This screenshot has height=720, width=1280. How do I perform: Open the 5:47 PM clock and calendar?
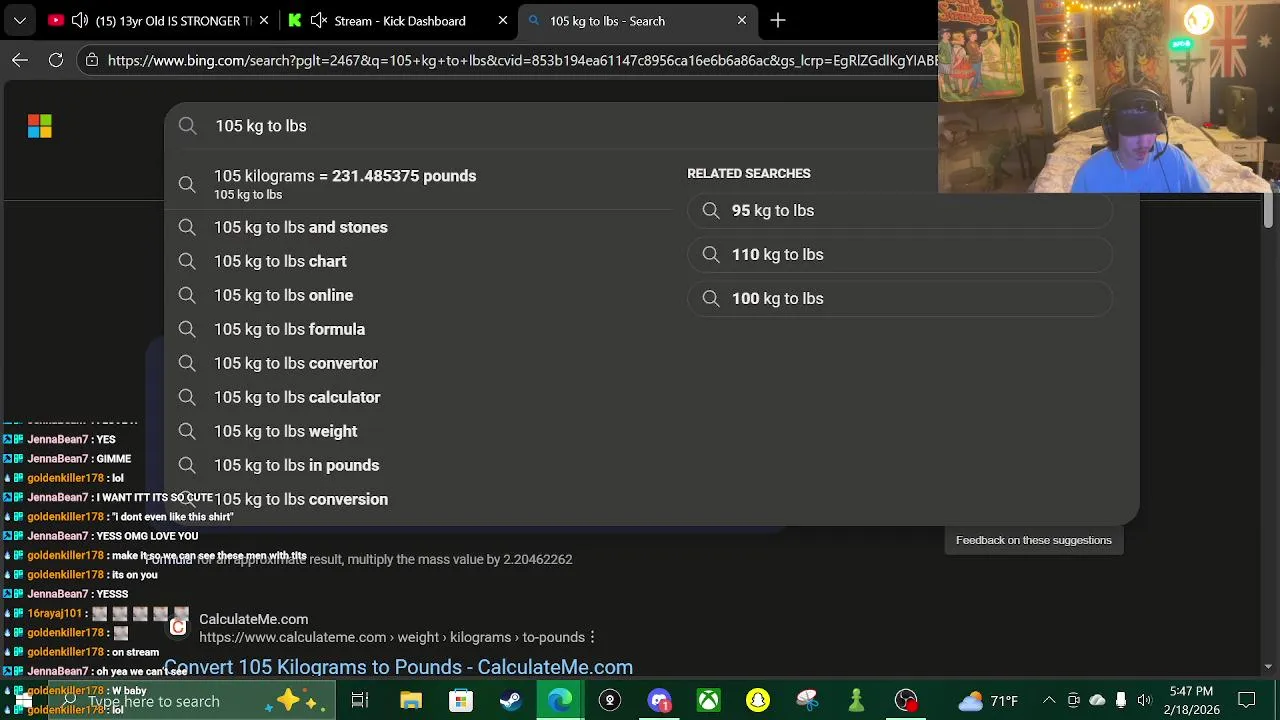click(x=1191, y=700)
